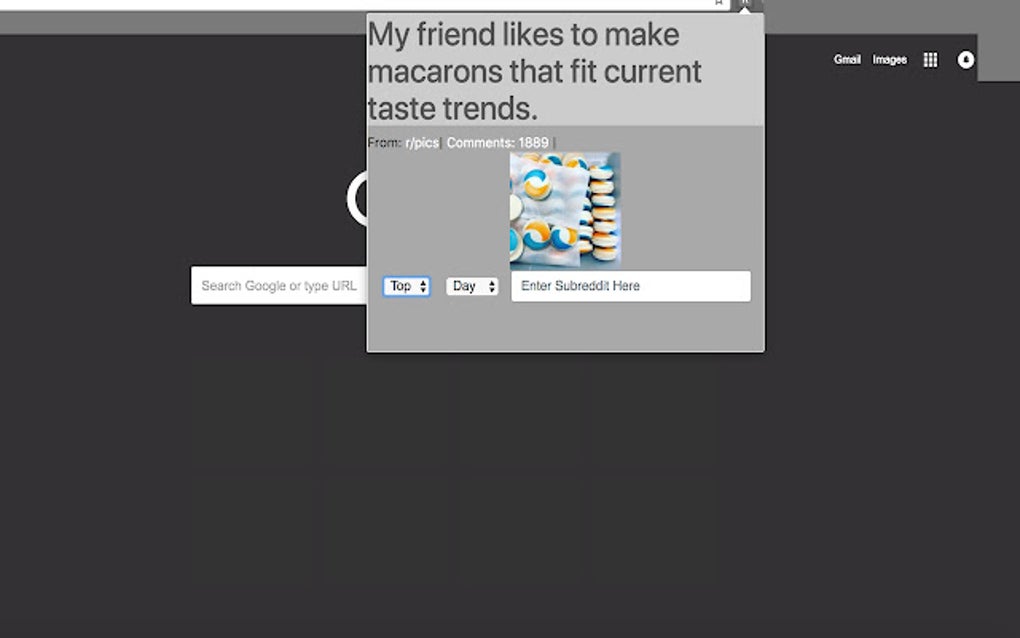
Task: Click the Google account avatar icon
Action: pyautogui.click(x=965, y=60)
